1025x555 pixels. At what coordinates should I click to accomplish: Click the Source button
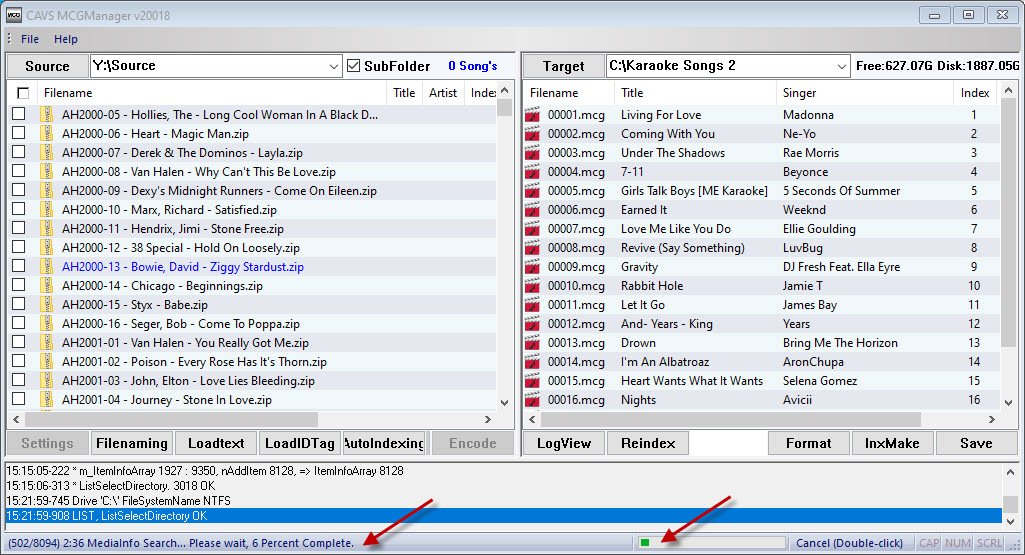coord(47,66)
